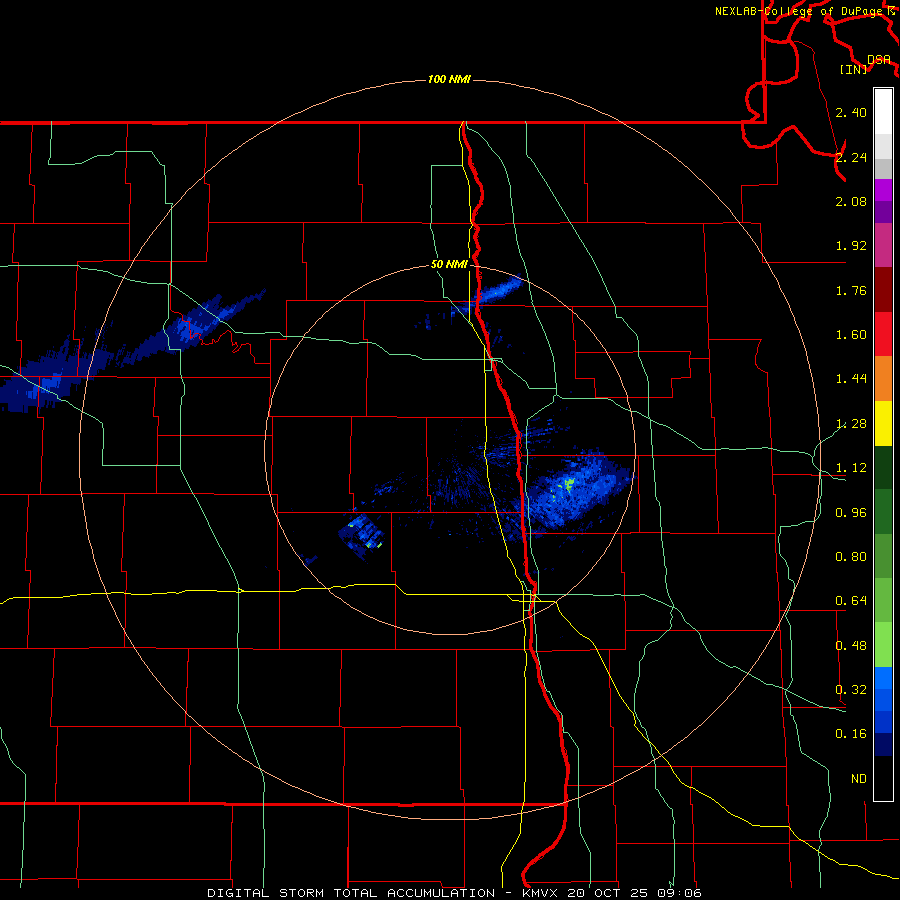Image resolution: width=900 pixels, height=900 pixels.
Task: Click the [IN] units label
Action: (x=854, y=69)
